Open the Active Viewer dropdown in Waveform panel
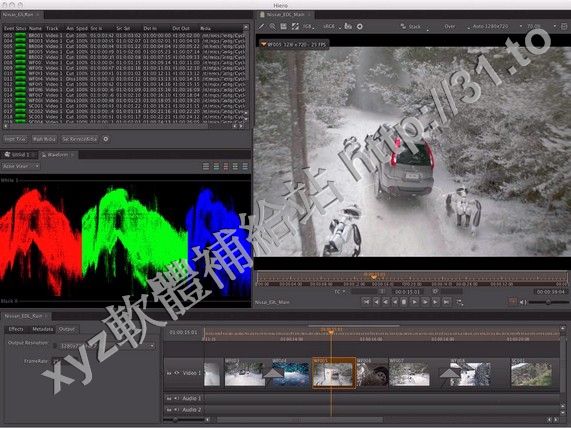This screenshot has width=571, height=428. tap(20, 166)
